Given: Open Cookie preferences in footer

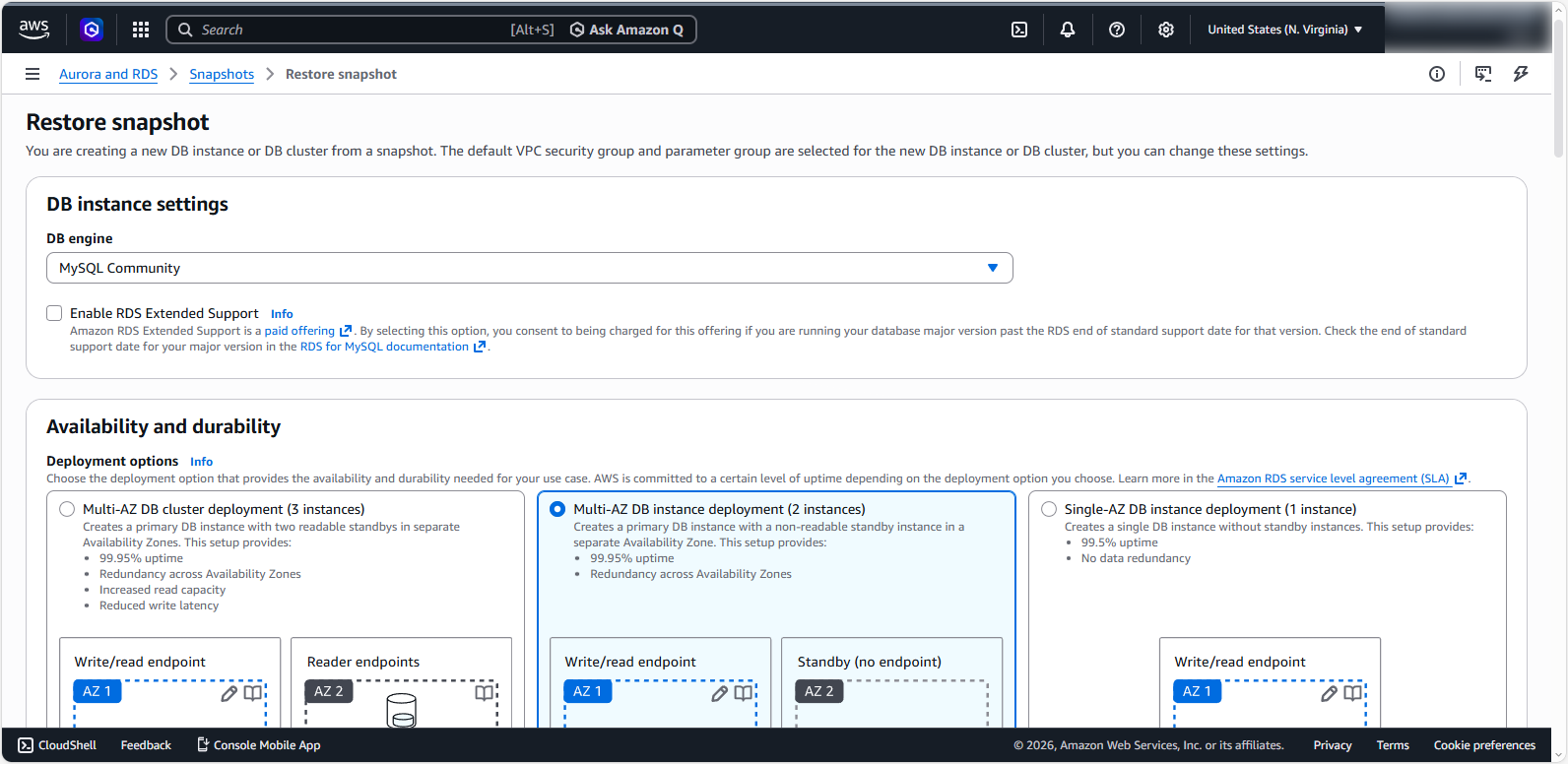Looking at the screenshot, I should [1484, 745].
